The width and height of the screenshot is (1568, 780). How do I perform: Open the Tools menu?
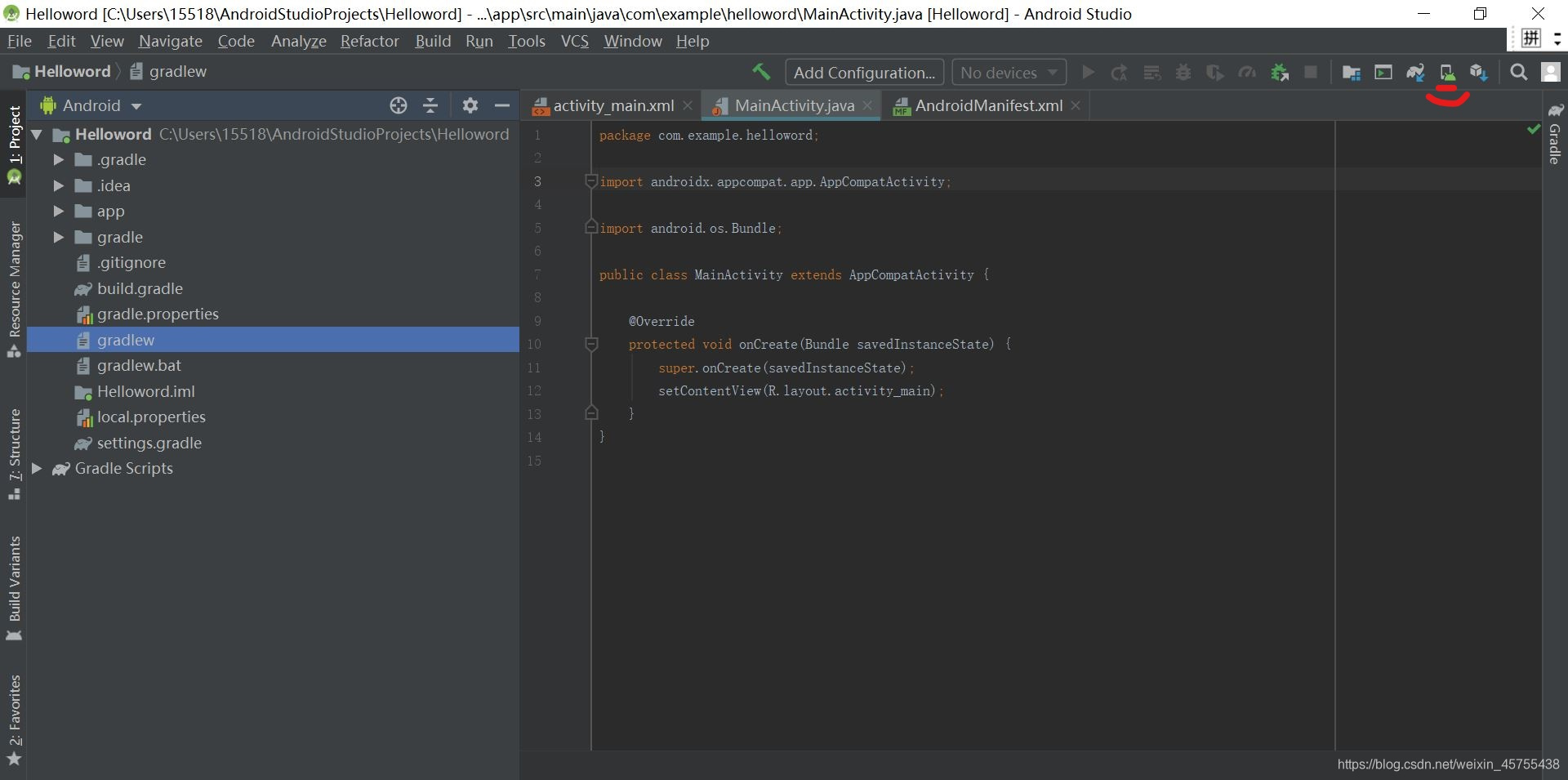pyautogui.click(x=527, y=41)
